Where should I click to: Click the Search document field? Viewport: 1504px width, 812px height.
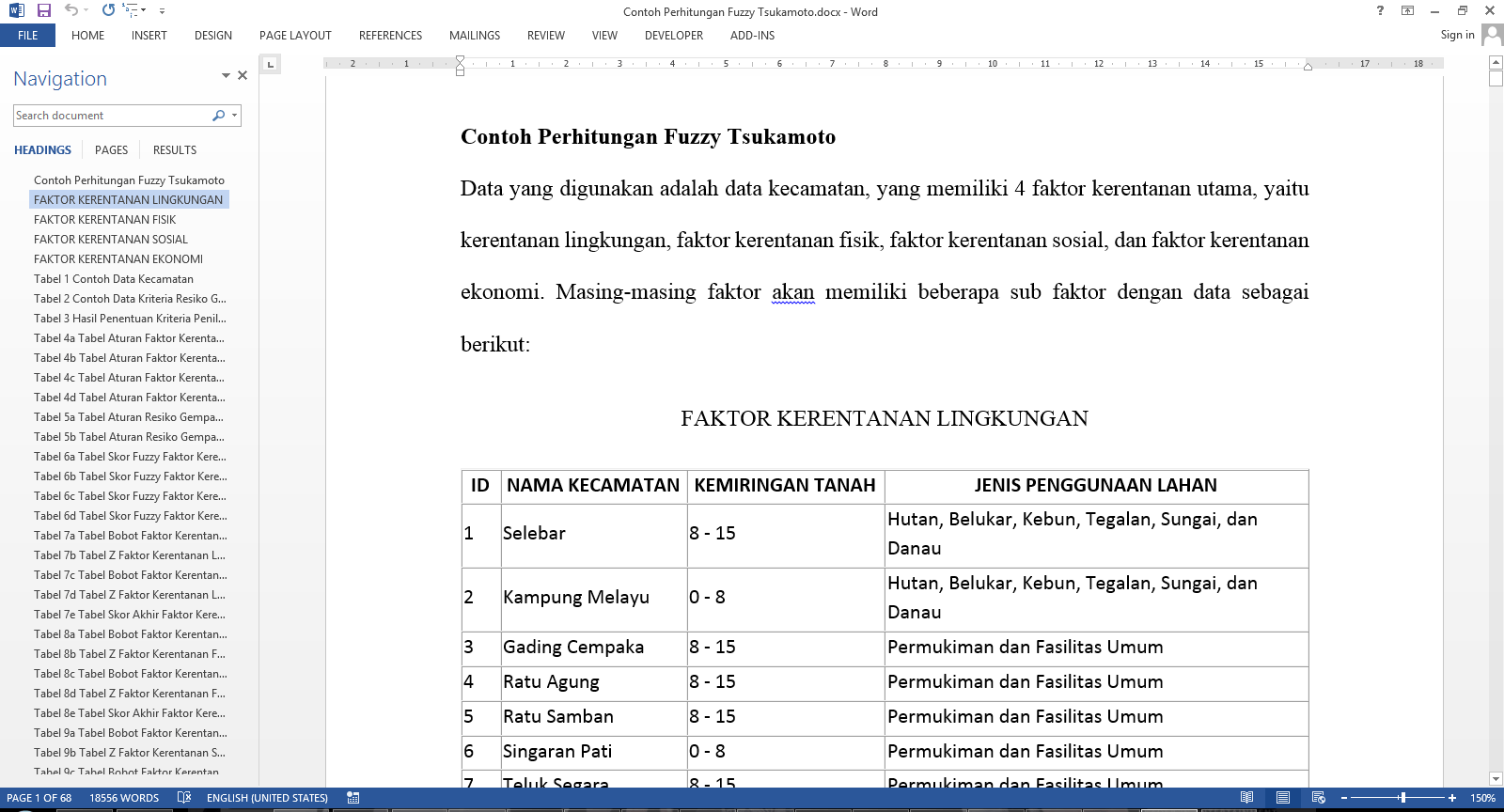pos(111,116)
